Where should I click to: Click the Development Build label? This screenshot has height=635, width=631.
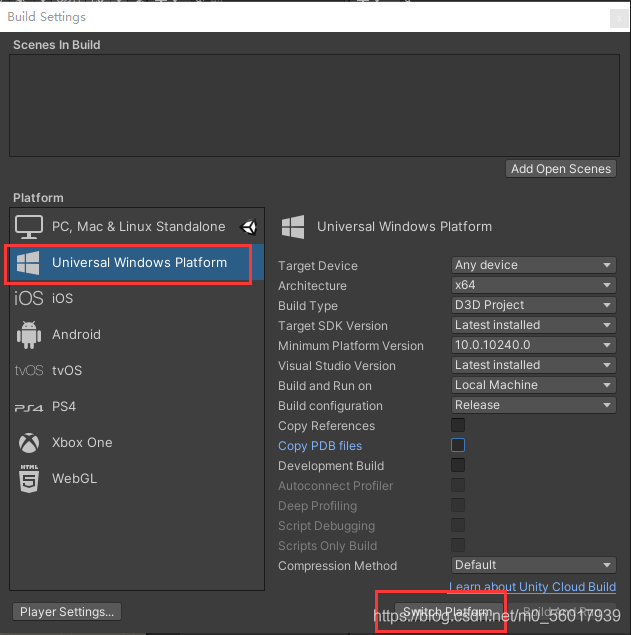click(x=331, y=466)
